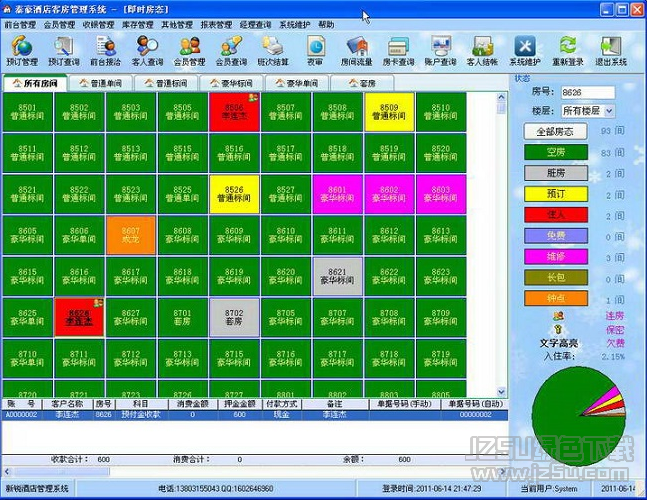
Task: Click the room grid scroll-down arrow
Action: pos(501,392)
